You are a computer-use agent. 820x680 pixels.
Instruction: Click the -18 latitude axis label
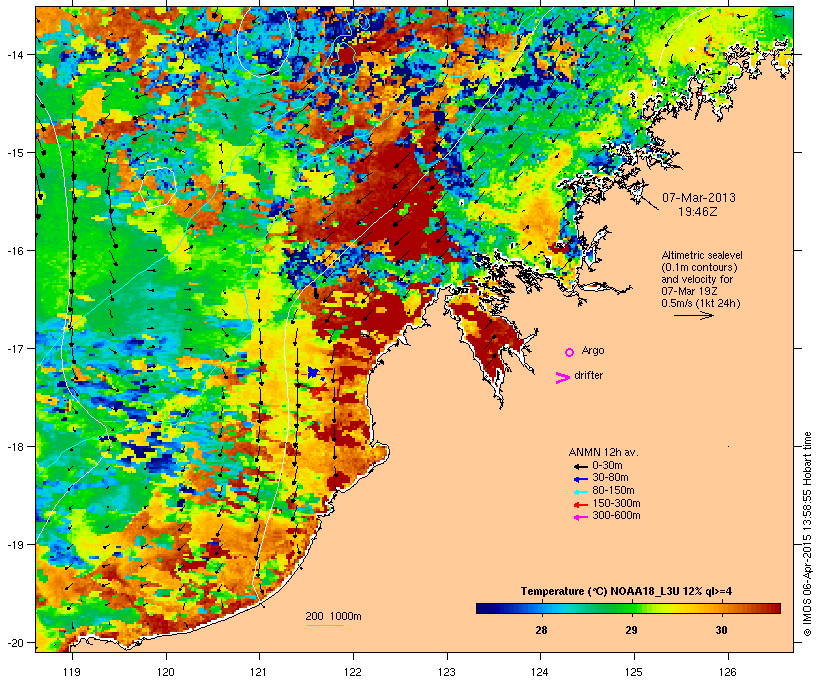[15, 447]
